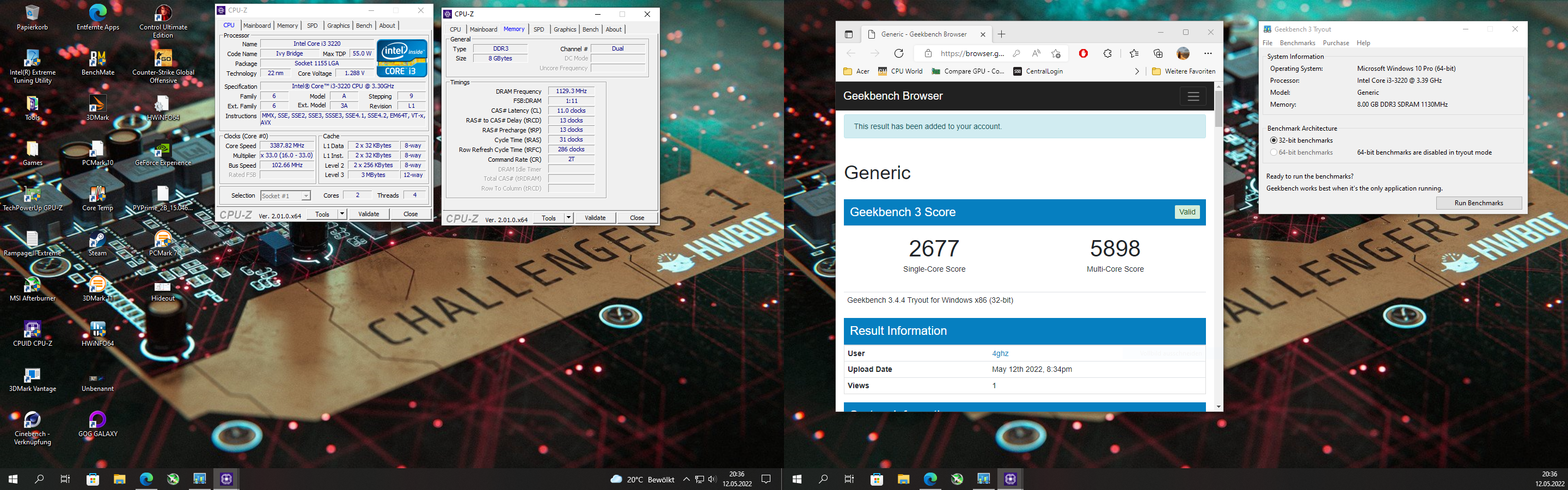
Task: Switch to Mainboard tab in CPU-Z CPU window
Action: coord(257,26)
